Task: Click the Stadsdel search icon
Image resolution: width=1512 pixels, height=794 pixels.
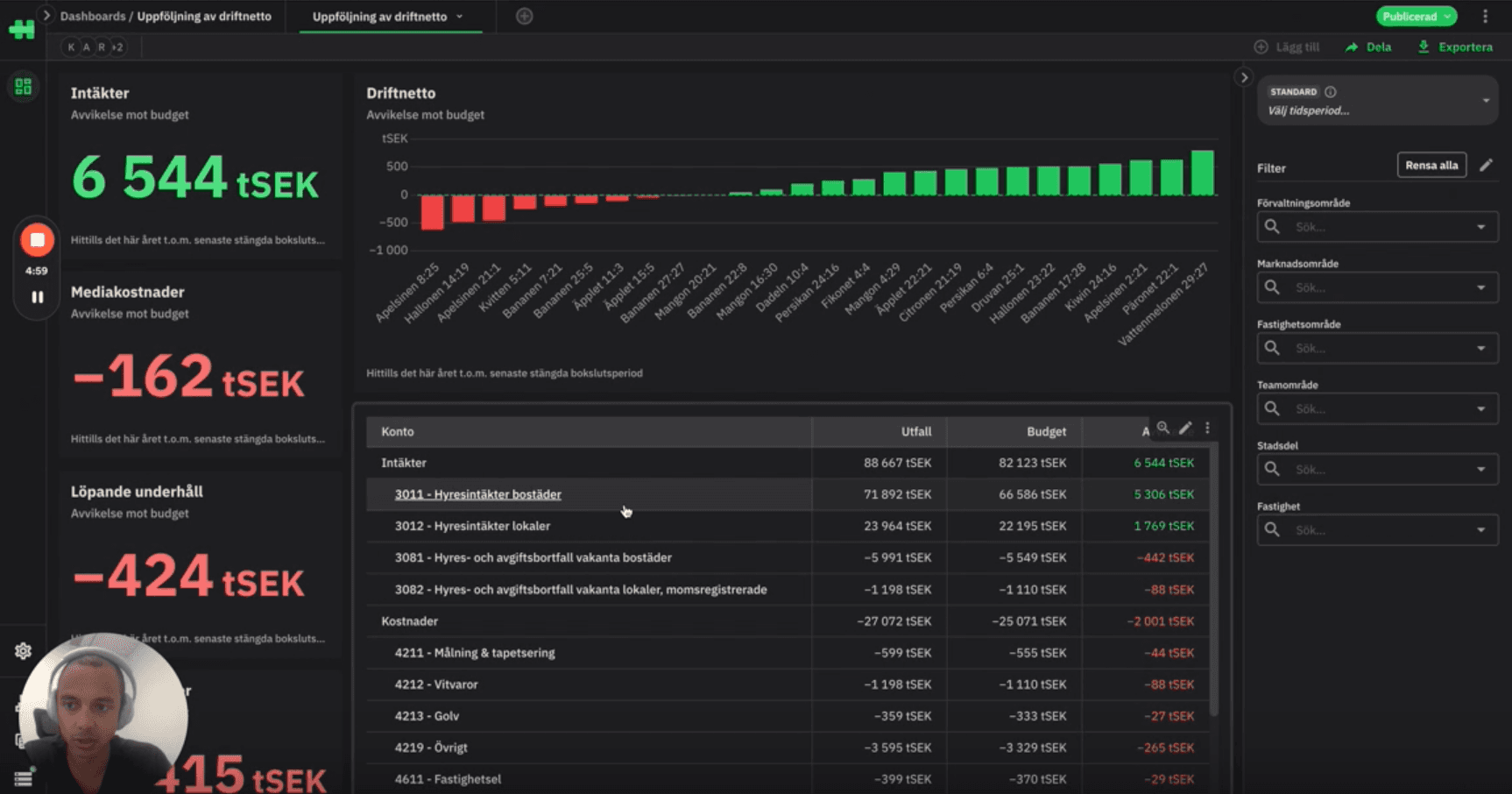Action: (1272, 470)
